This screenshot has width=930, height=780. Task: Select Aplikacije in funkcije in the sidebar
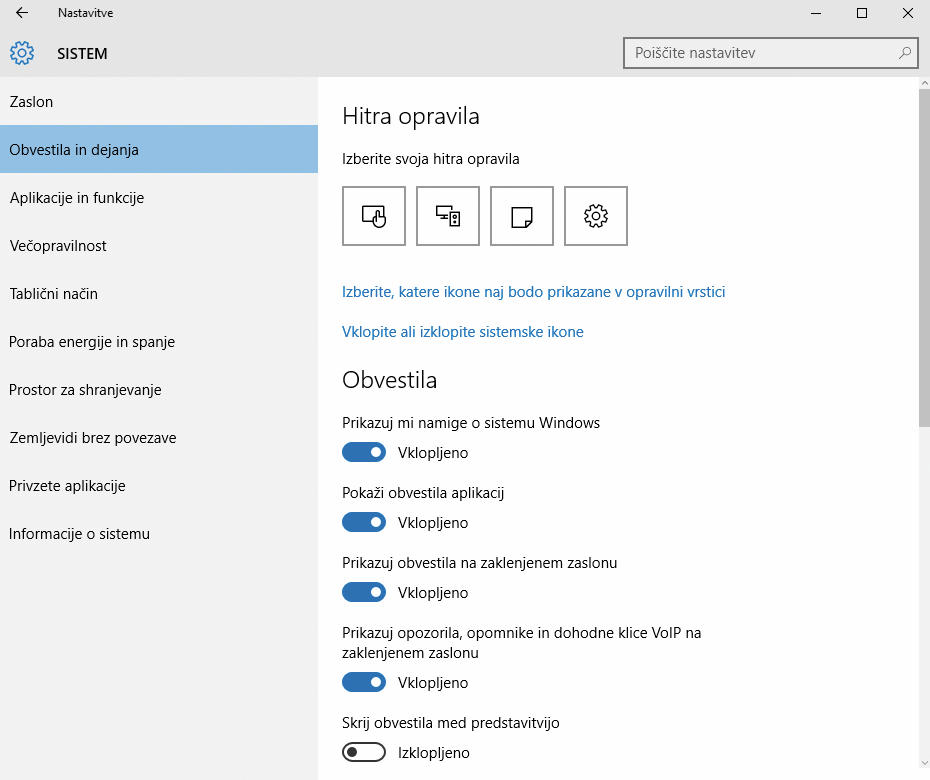click(159, 198)
